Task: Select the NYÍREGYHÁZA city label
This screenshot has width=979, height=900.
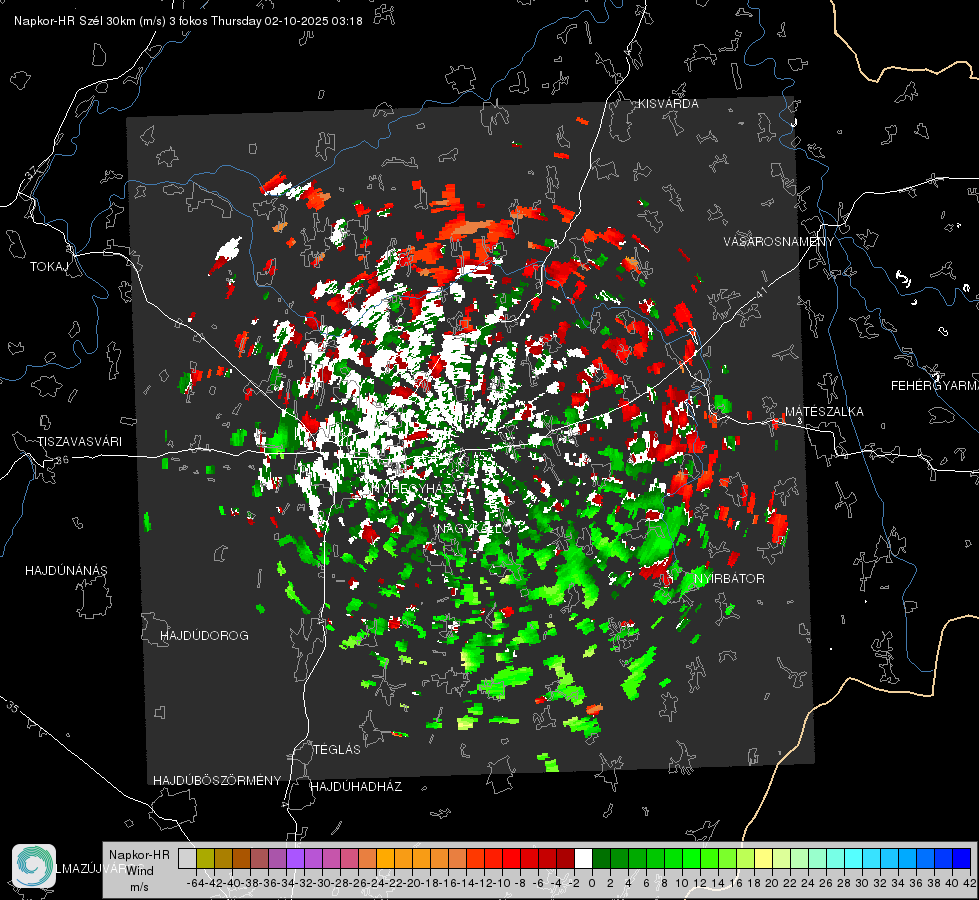Action: 415,488
